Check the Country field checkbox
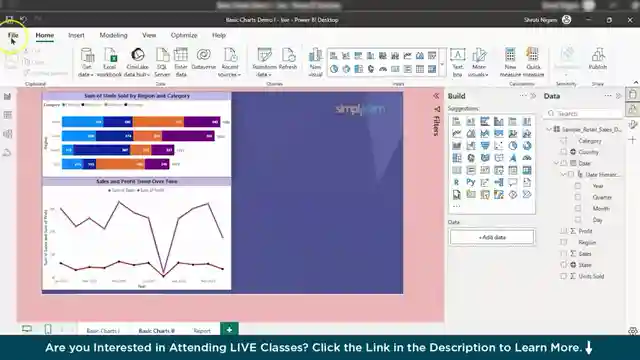640x360 pixels. [x=564, y=152]
